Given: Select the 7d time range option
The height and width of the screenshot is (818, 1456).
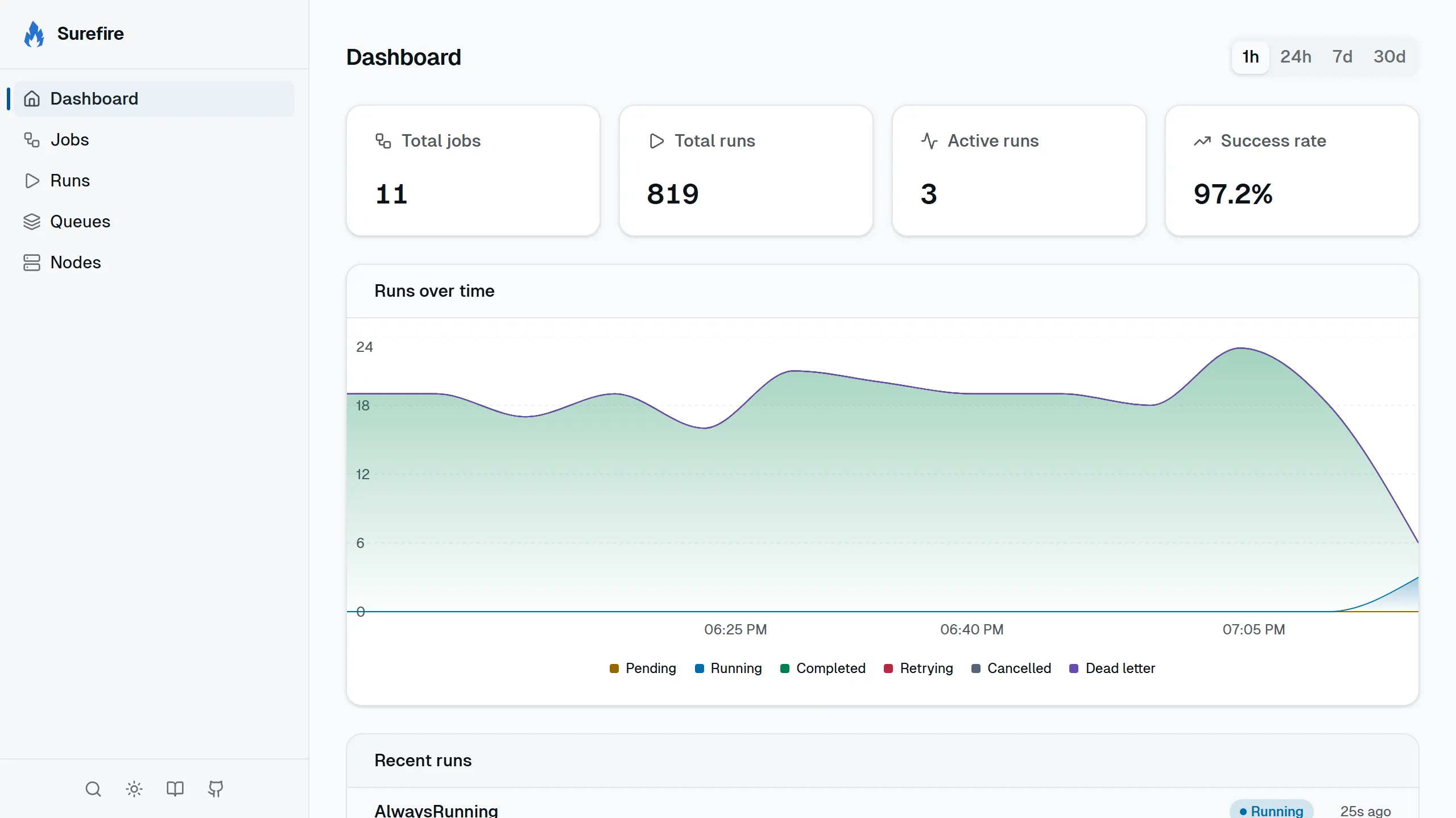Looking at the screenshot, I should click(1343, 56).
